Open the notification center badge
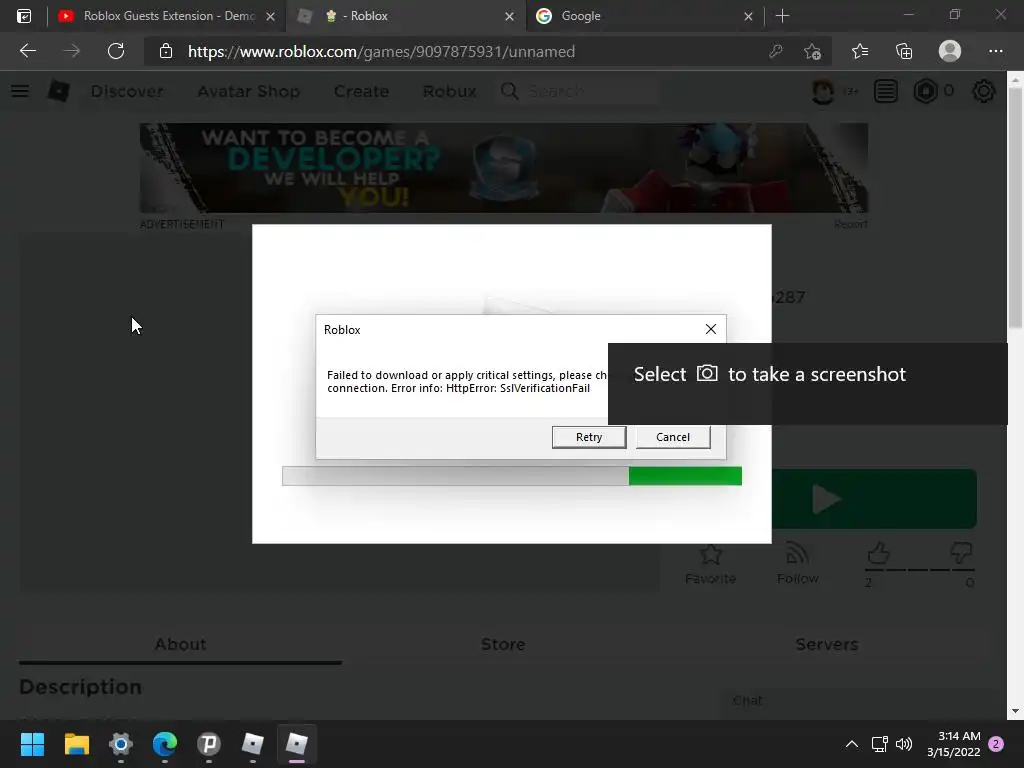The width and height of the screenshot is (1024, 768). pos(996,744)
